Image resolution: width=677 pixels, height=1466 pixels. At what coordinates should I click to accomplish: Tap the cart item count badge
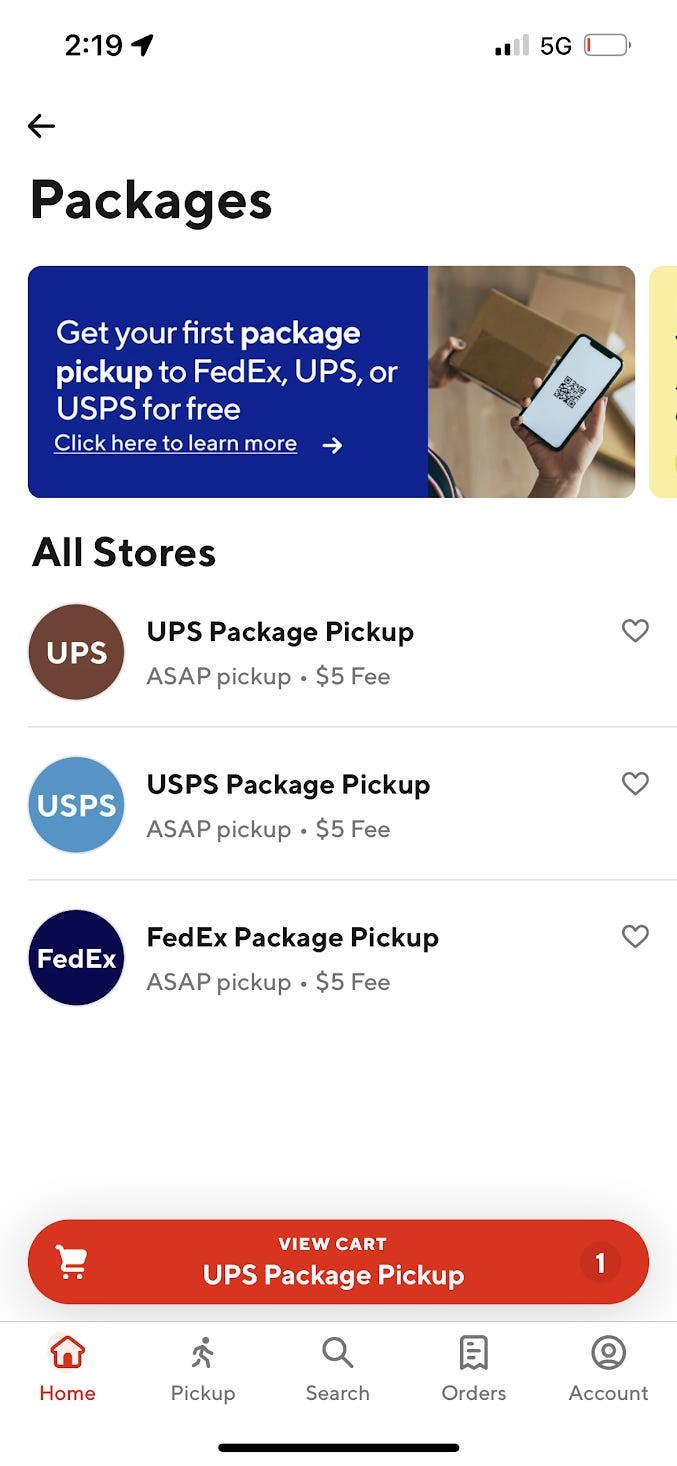point(600,1263)
